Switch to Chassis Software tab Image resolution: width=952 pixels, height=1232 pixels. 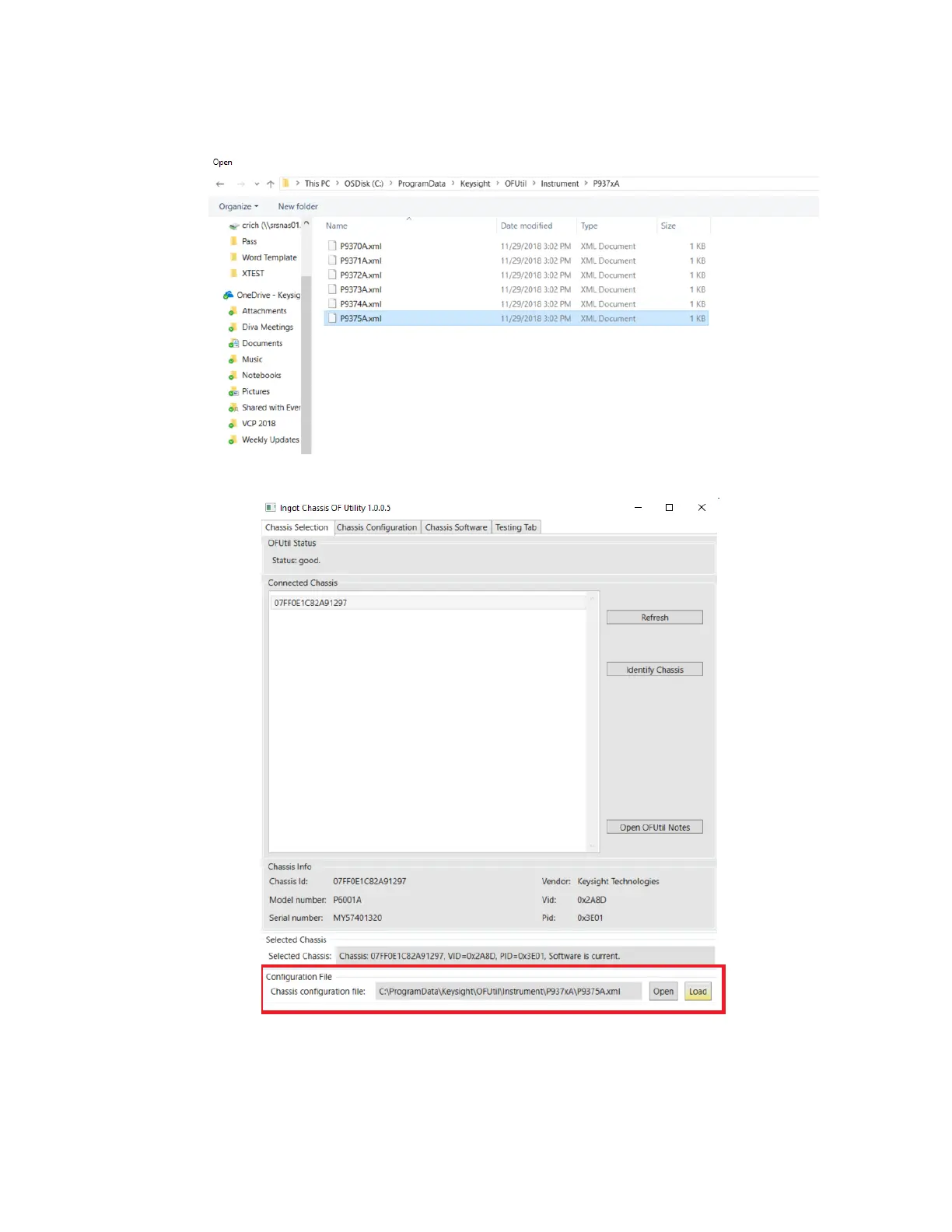(x=456, y=527)
